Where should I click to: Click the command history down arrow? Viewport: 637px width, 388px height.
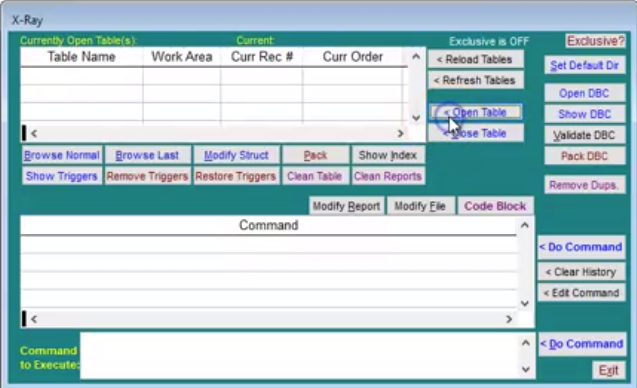pos(524,303)
